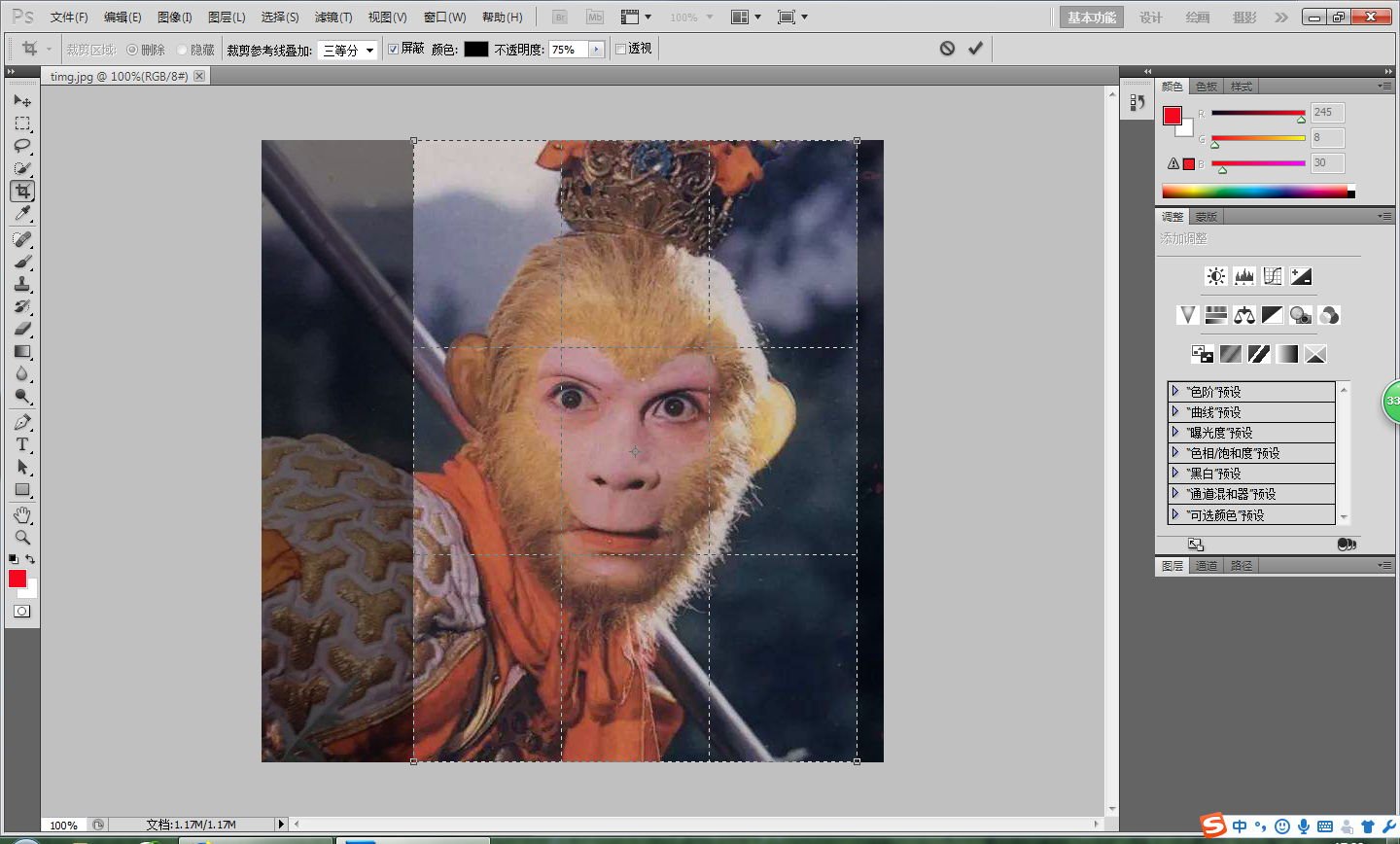Select the Rectangular Marquee tool
The width and height of the screenshot is (1400, 844).
tap(22, 123)
